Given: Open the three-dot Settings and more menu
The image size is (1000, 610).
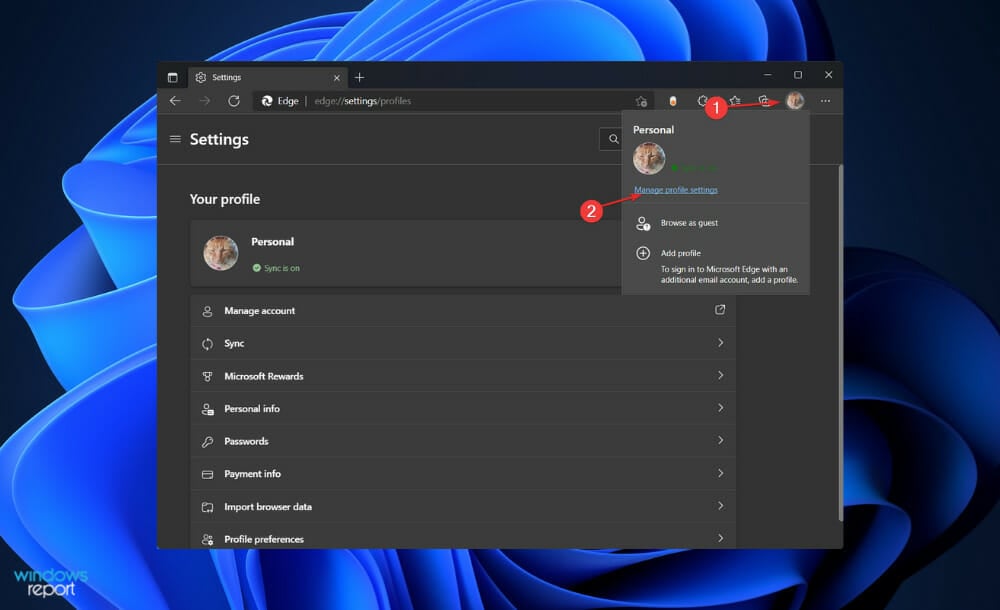Looking at the screenshot, I should [x=825, y=101].
